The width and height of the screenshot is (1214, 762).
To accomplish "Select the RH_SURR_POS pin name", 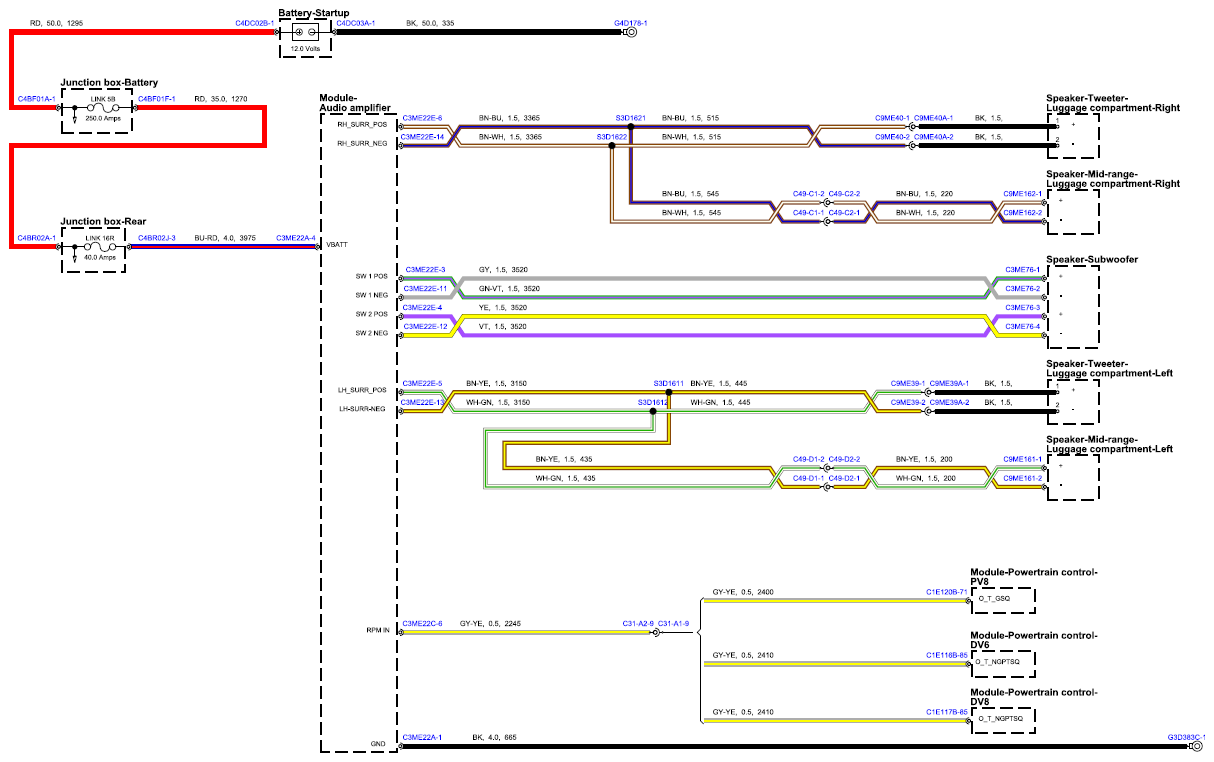I will (x=363, y=125).
